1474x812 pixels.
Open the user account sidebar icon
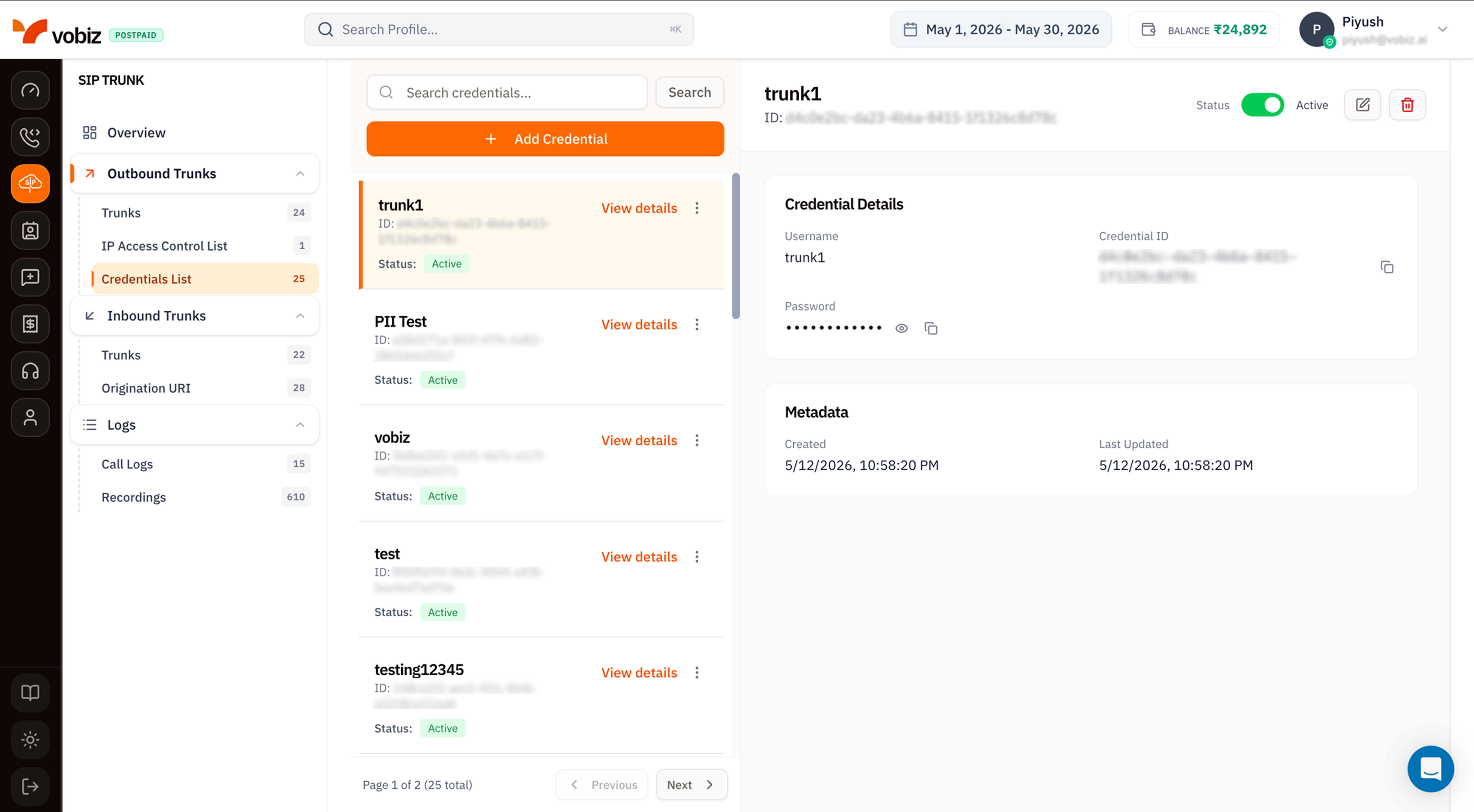(30, 418)
